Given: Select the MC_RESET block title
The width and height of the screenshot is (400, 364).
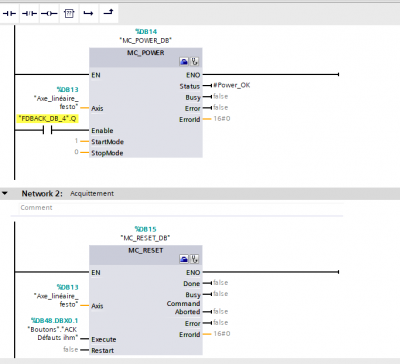Looking at the screenshot, I should tap(146, 250).
